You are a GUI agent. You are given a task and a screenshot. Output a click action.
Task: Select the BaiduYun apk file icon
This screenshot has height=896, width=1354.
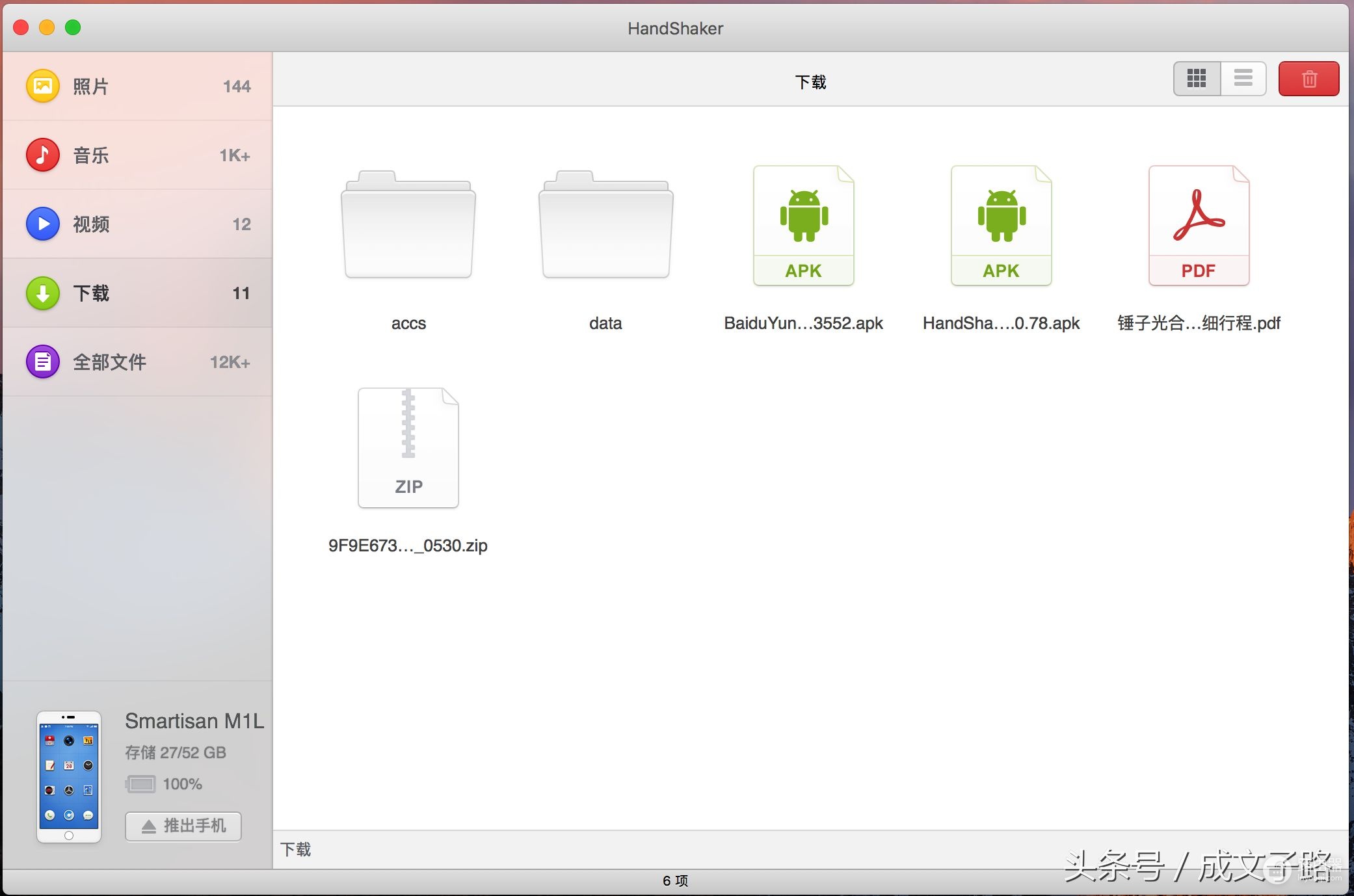[x=804, y=226]
